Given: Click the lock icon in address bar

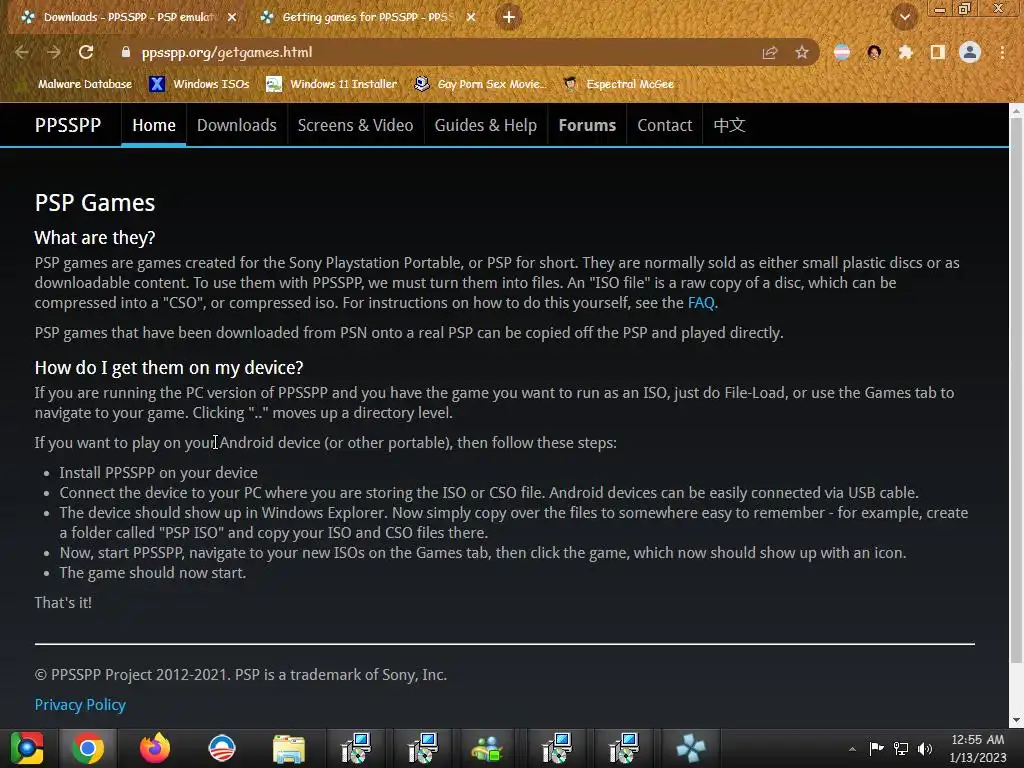Looking at the screenshot, I should (126, 52).
